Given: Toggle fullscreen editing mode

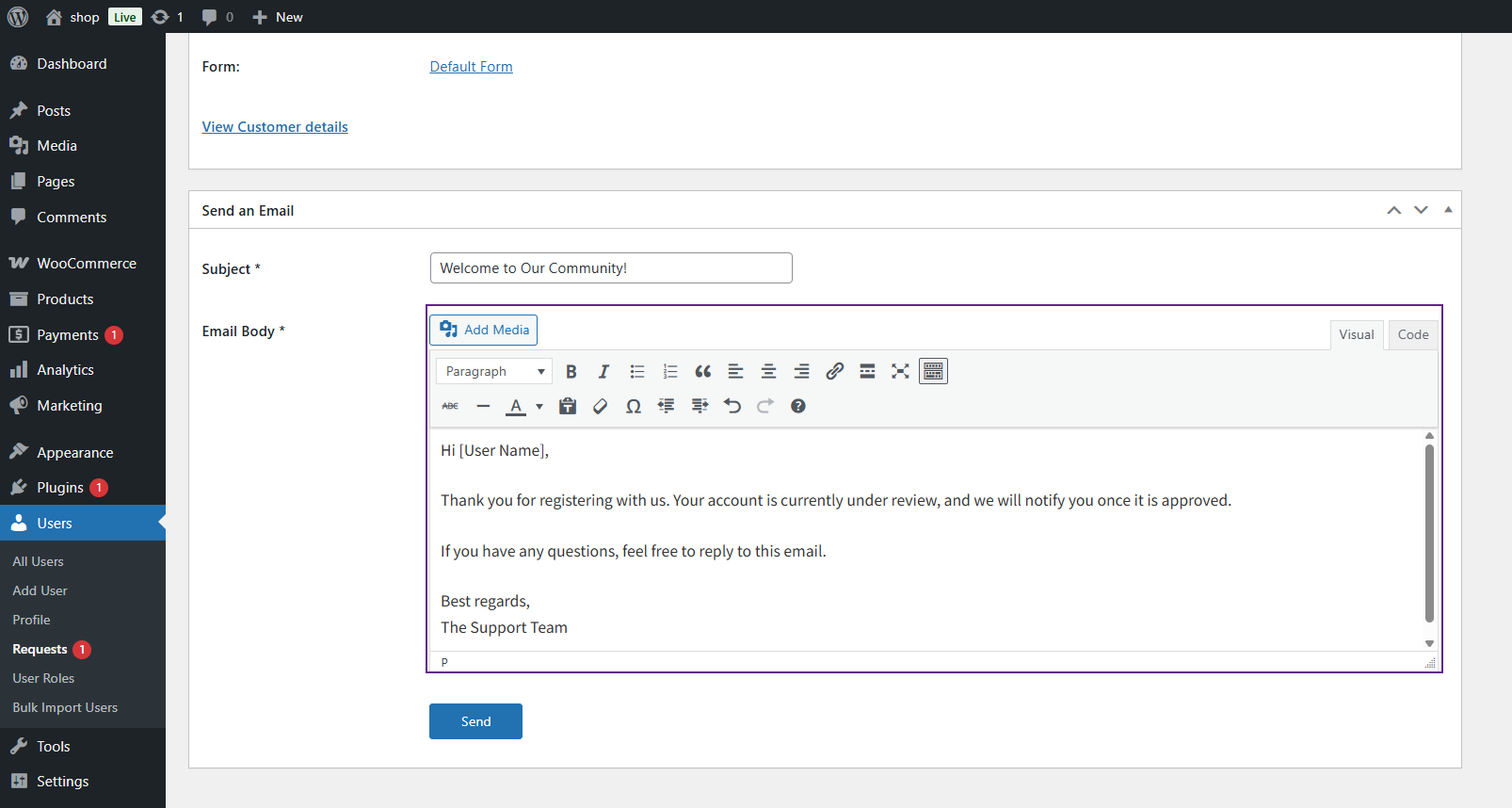Looking at the screenshot, I should tap(900, 372).
